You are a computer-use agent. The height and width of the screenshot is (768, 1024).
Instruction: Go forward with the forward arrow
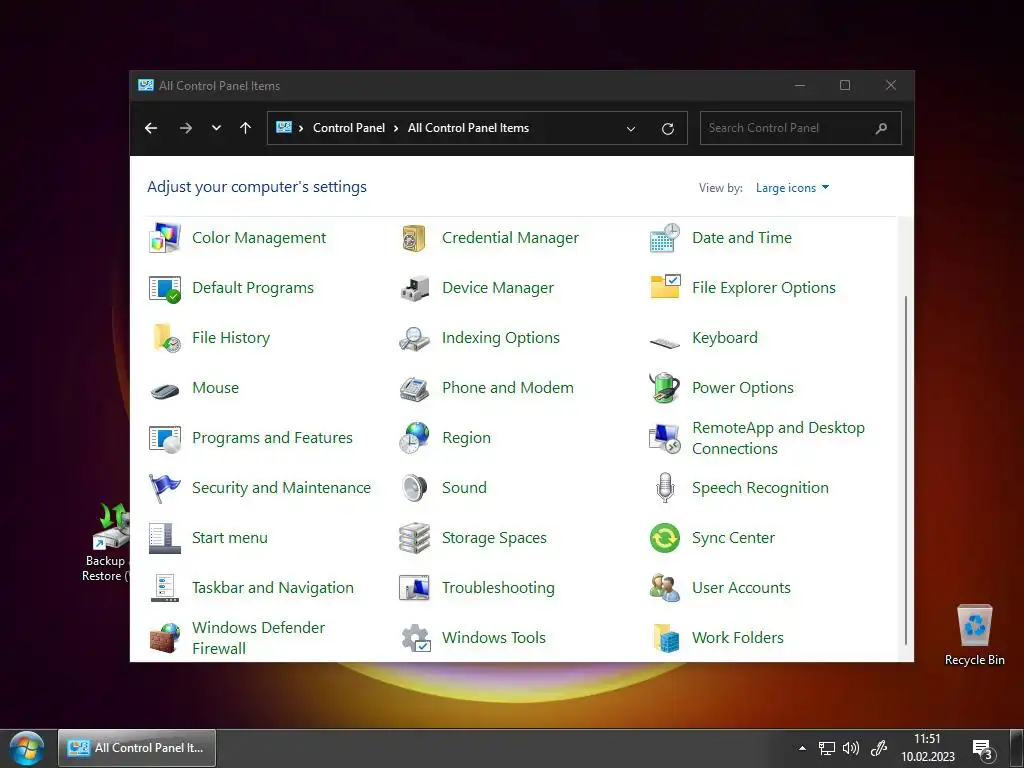click(186, 128)
